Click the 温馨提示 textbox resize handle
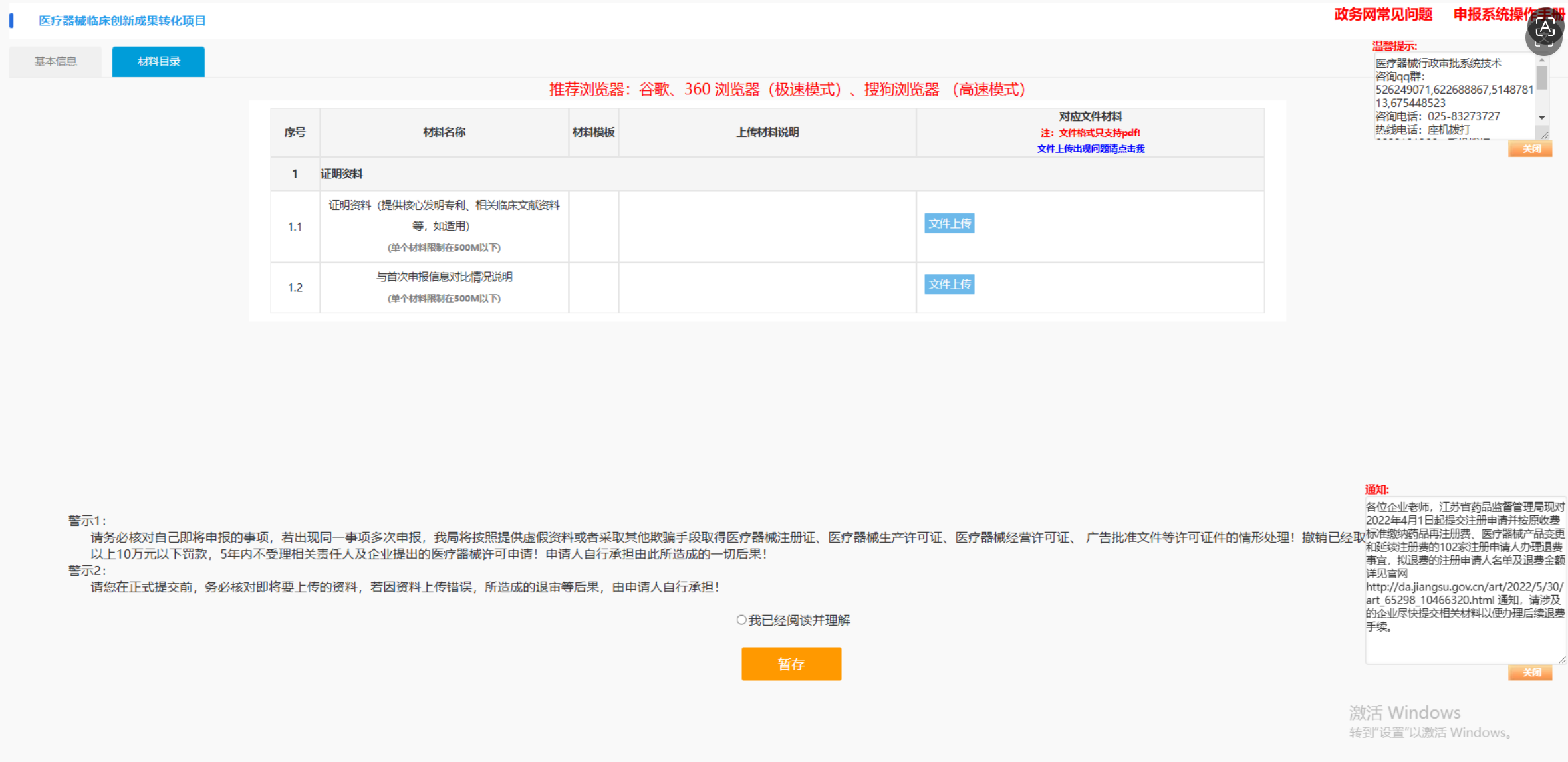 pos(1545,135)
